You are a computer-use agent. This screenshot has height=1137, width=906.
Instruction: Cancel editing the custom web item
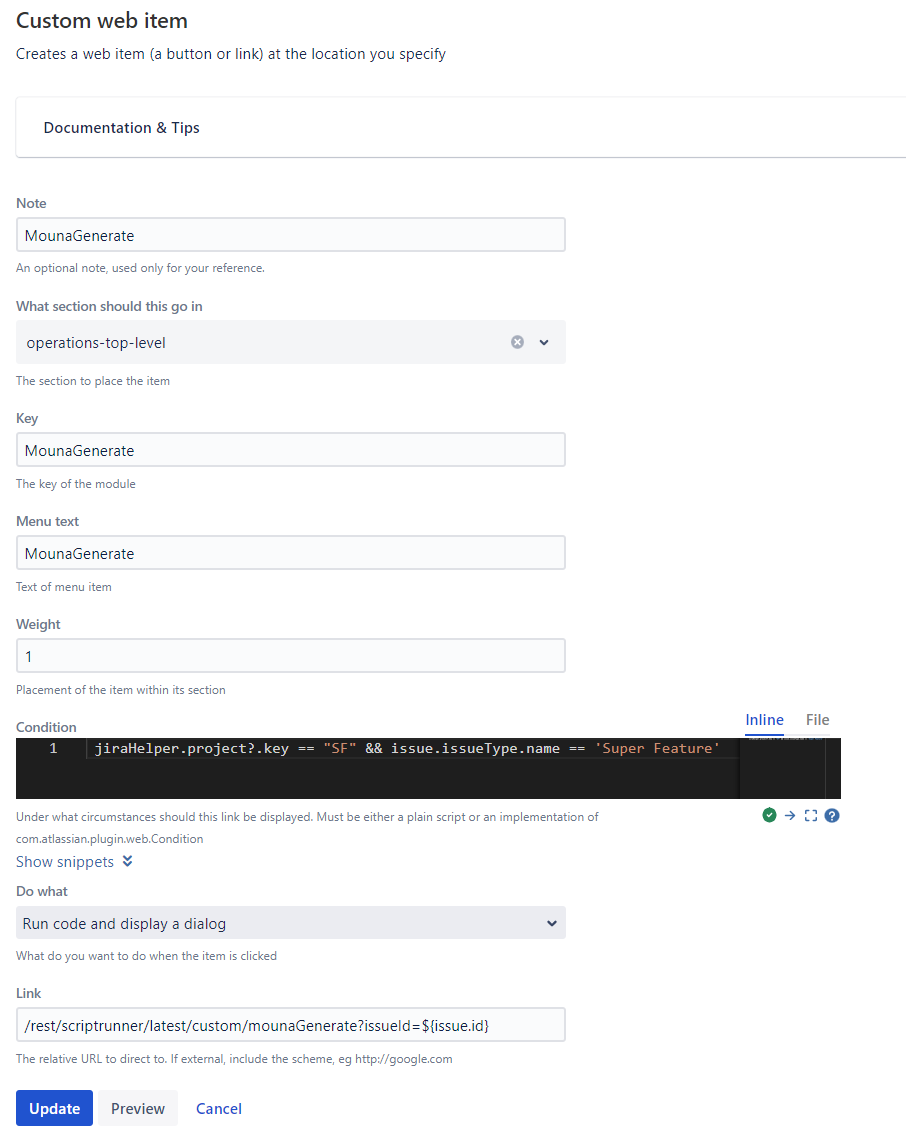pos(219,1108)
